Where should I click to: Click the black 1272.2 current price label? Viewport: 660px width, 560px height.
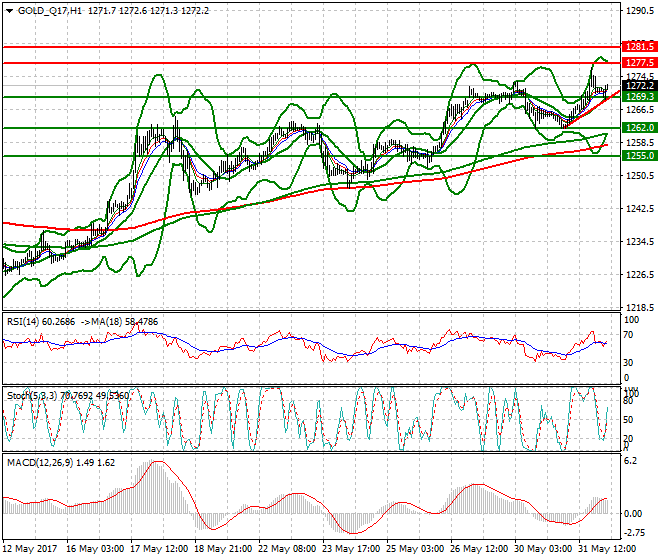[x=639, y=85]
